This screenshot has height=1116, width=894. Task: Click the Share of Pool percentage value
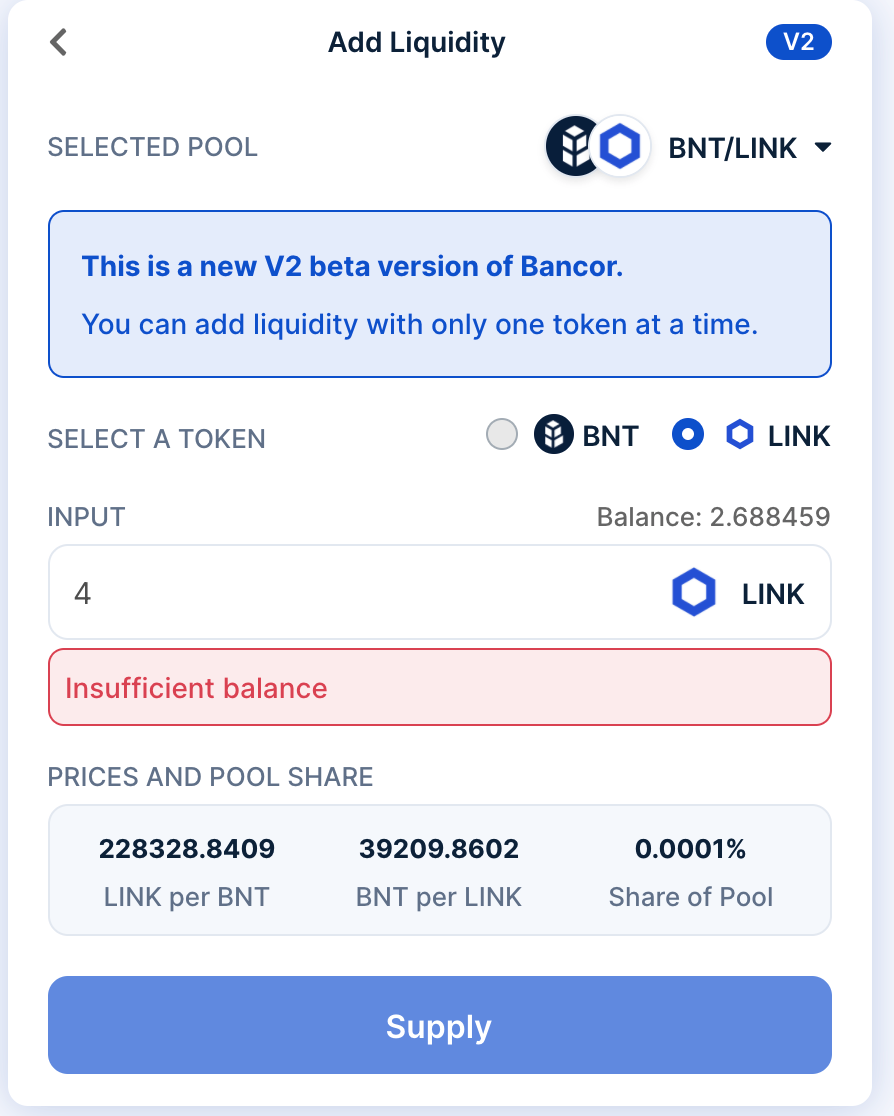click(691, 848)
